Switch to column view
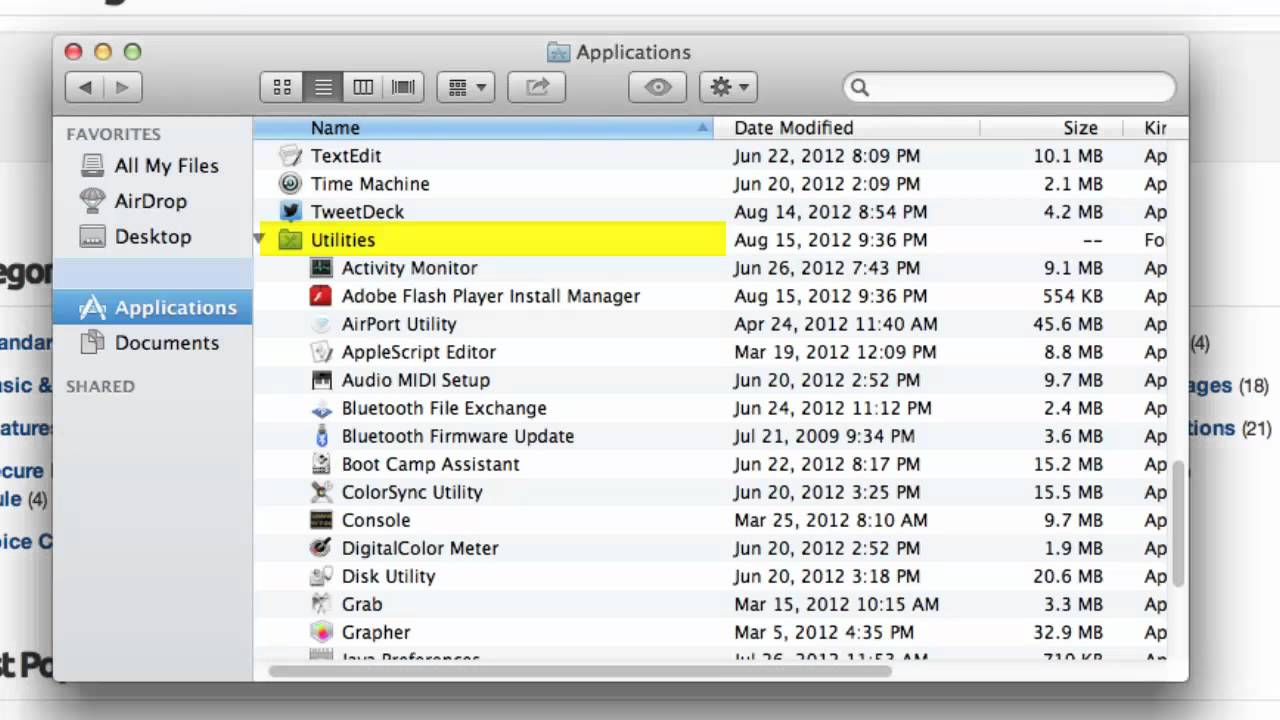The image size is (1280, 720). (363, 88)
